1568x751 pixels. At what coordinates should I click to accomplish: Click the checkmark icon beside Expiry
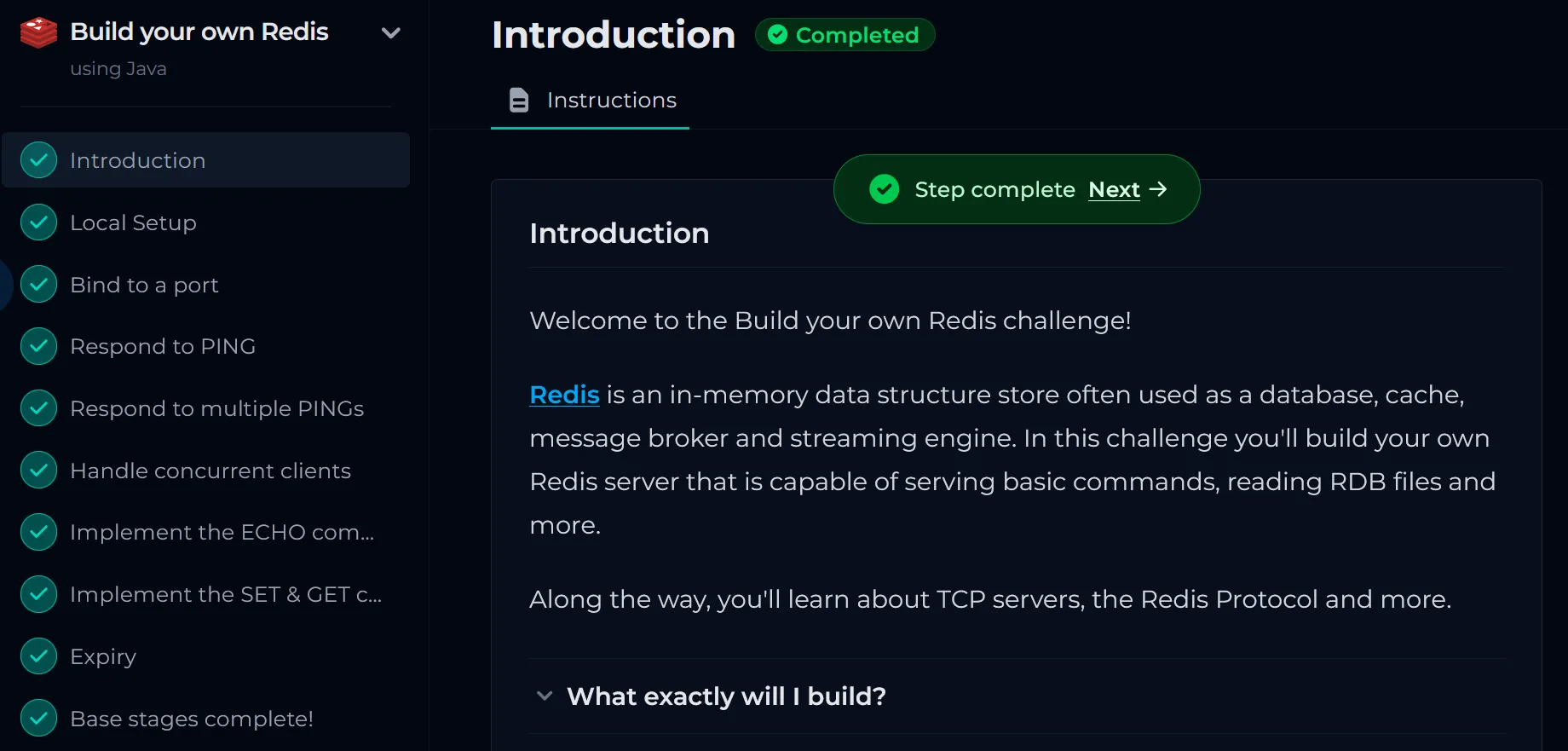(38, 656)
